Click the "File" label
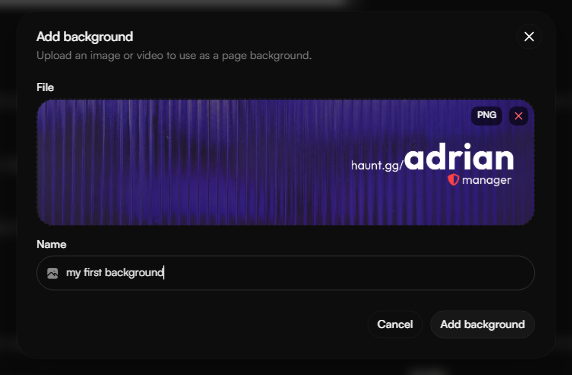The width and height of the screenshot is (572, 375). point(45,88)
